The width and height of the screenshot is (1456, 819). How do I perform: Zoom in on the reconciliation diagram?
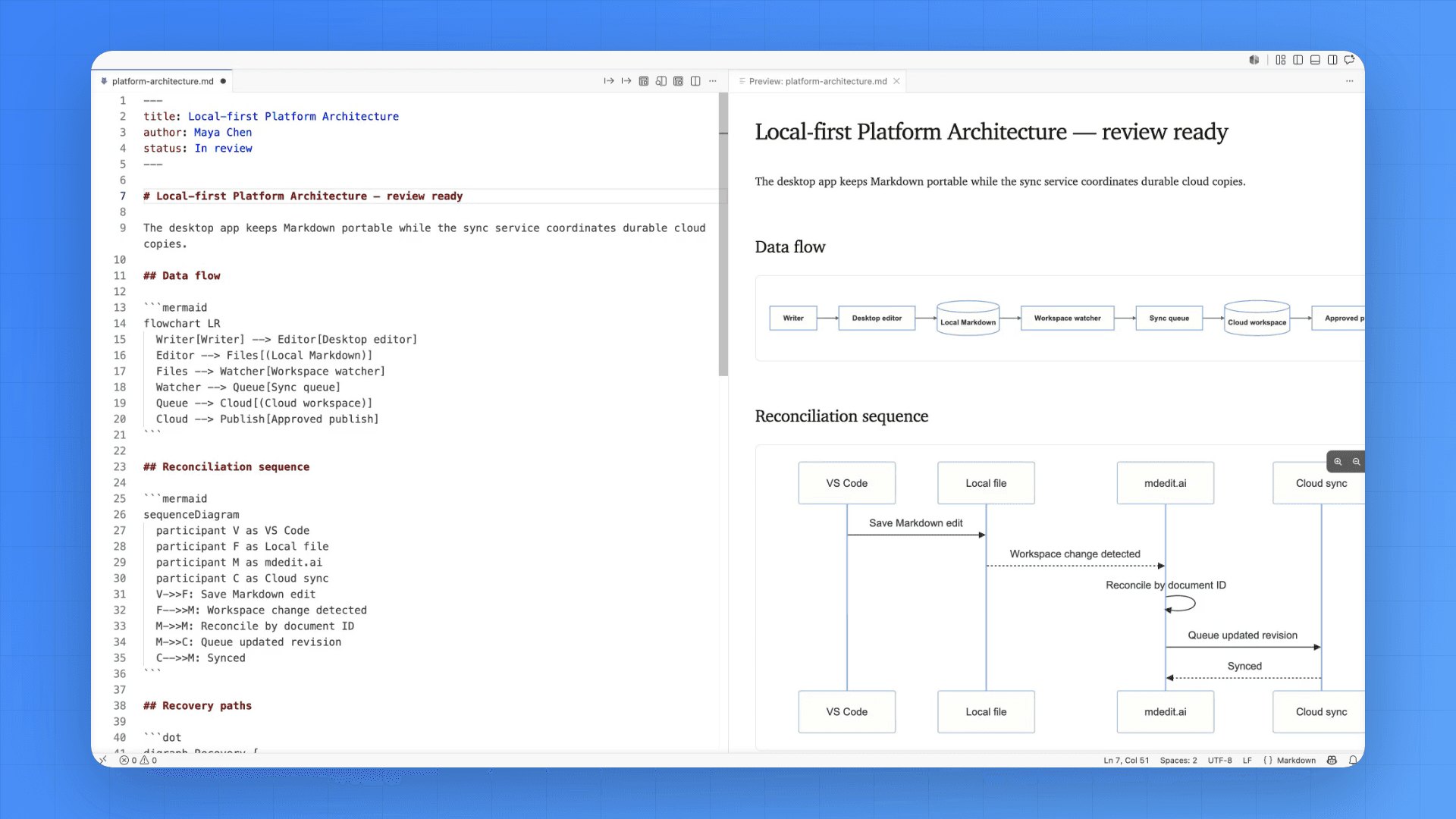[1338, 462]
